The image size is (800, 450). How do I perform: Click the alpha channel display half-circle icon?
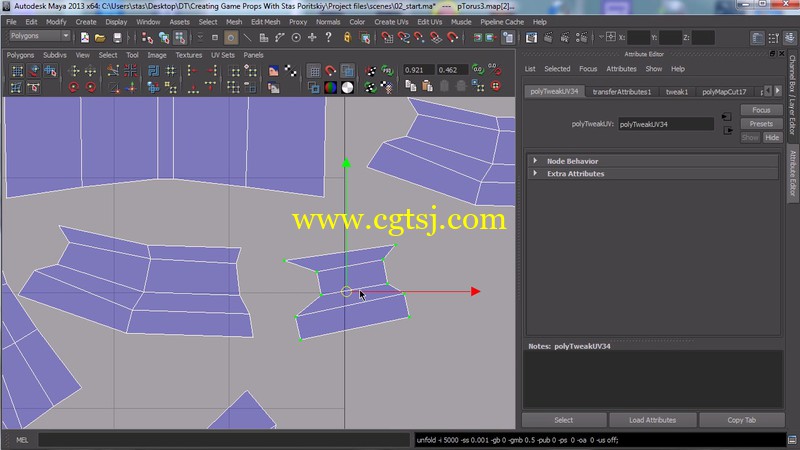pyautogui.click(x=347, y=88)
